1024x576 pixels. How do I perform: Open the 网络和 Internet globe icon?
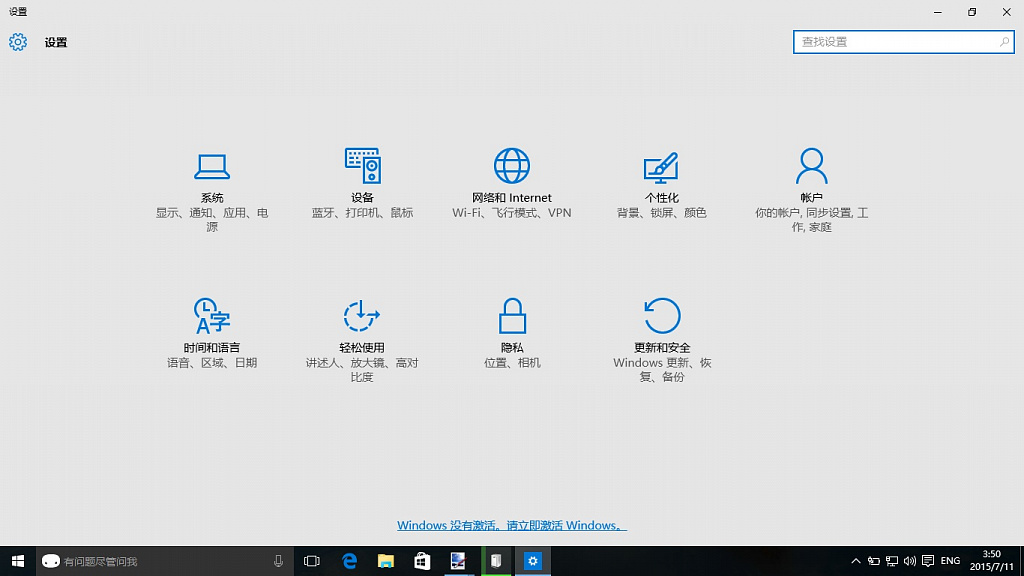pyautogui.click(x=511, y=166)
